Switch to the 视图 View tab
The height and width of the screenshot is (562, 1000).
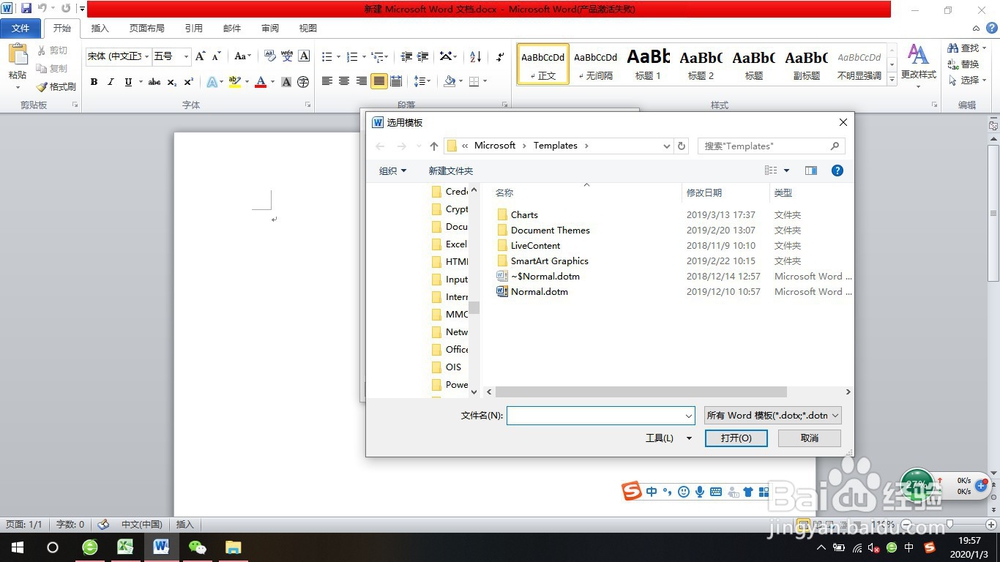308,28
